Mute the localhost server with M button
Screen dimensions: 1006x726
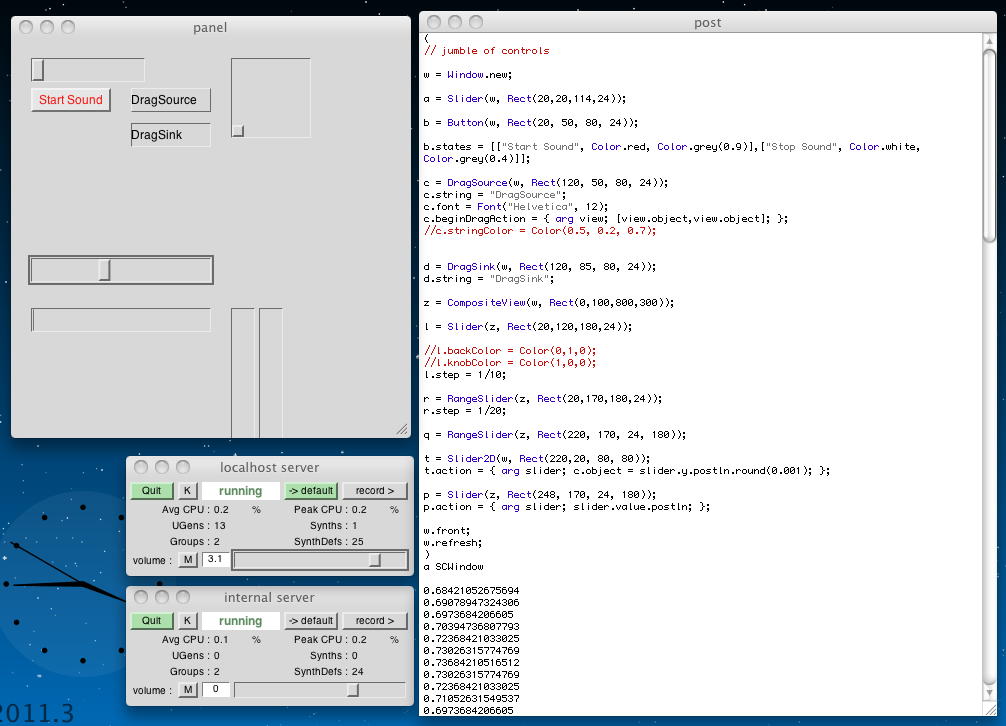coord(187,560)
